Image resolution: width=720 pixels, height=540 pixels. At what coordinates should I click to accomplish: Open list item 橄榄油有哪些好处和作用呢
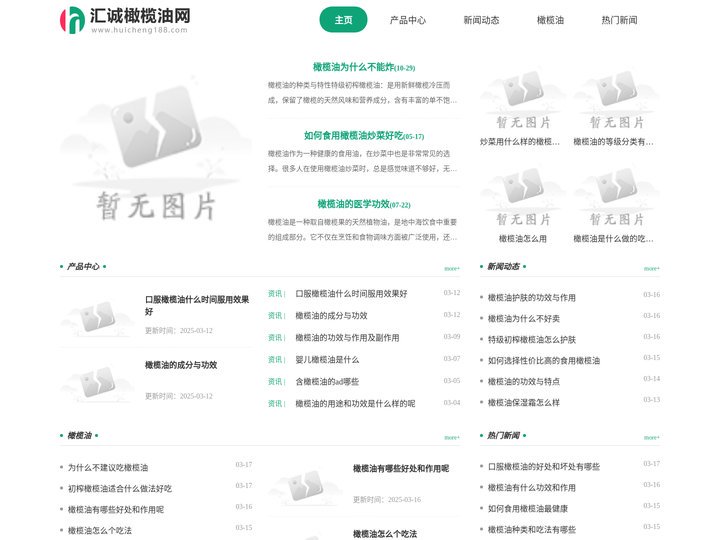pyautogui.click(x=116, y=510)
